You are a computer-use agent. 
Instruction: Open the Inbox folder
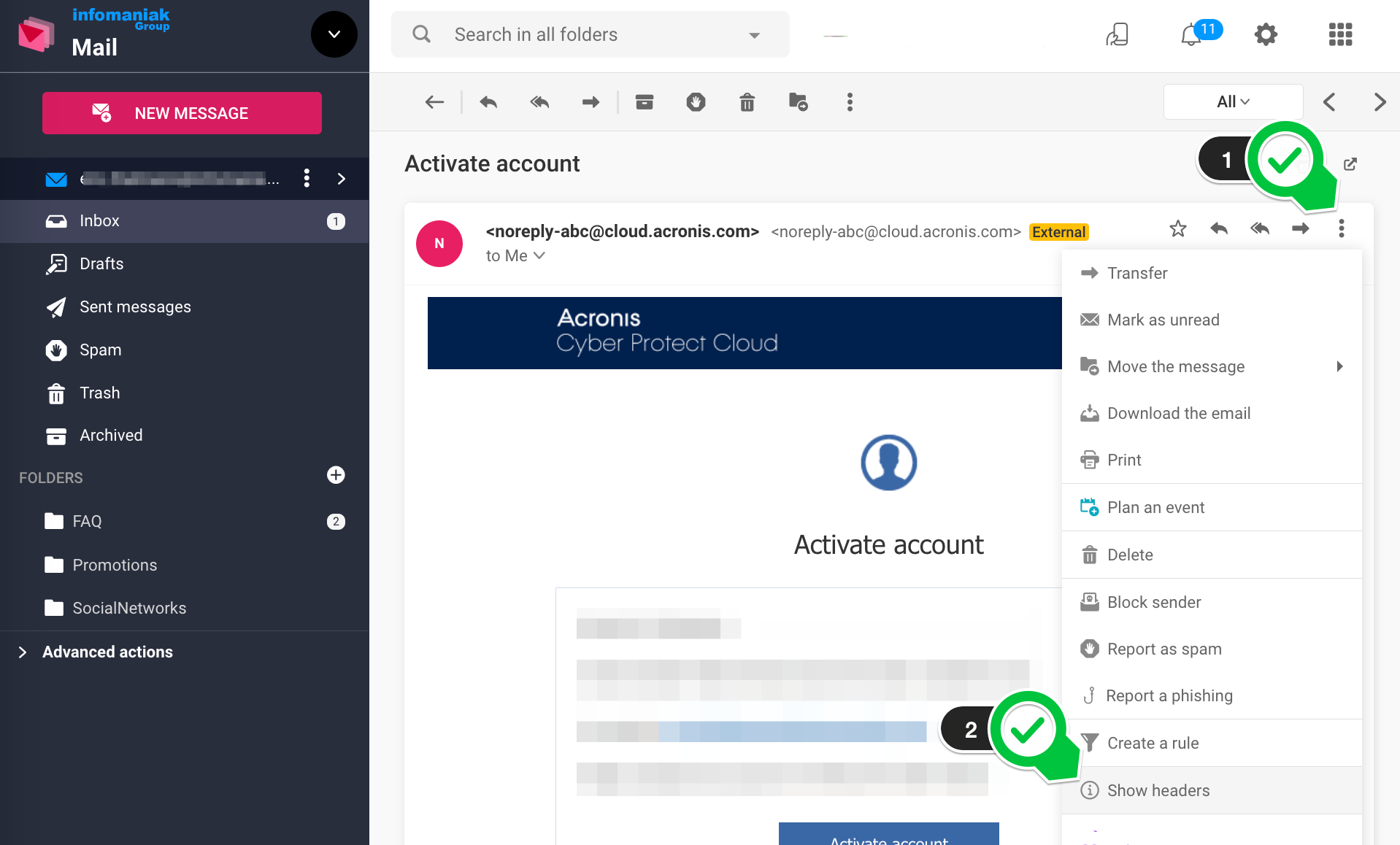[x=184, y=221]
